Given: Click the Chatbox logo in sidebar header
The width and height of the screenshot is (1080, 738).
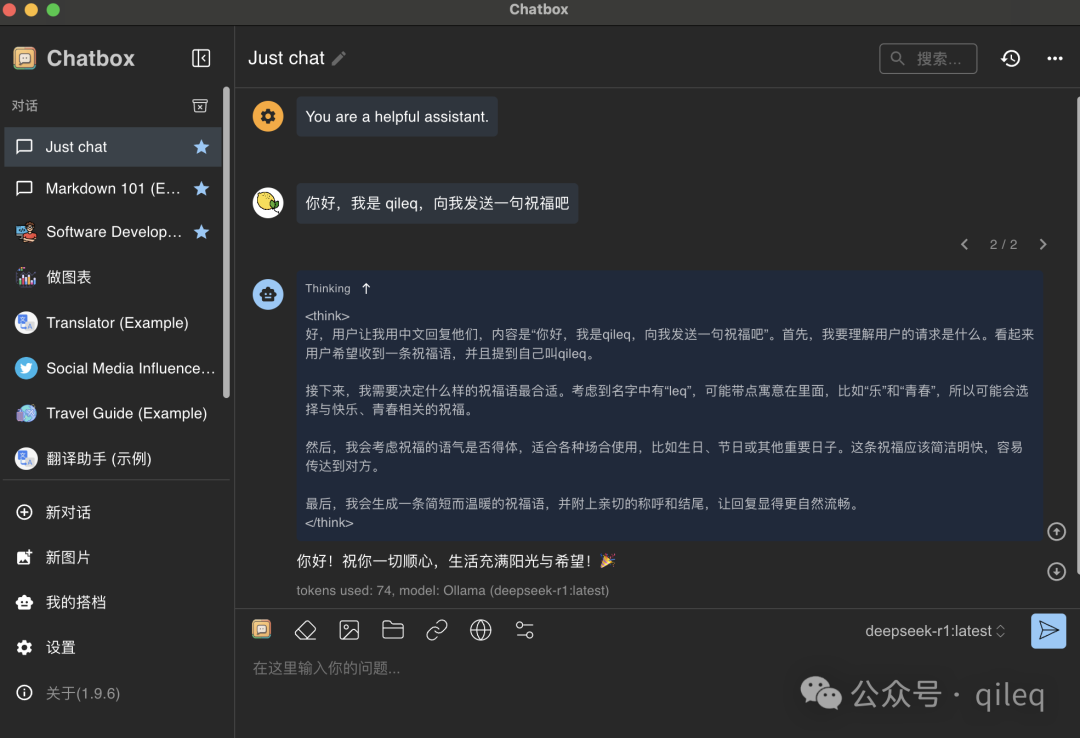Looking at the screenshot, I should click(25, 59).
